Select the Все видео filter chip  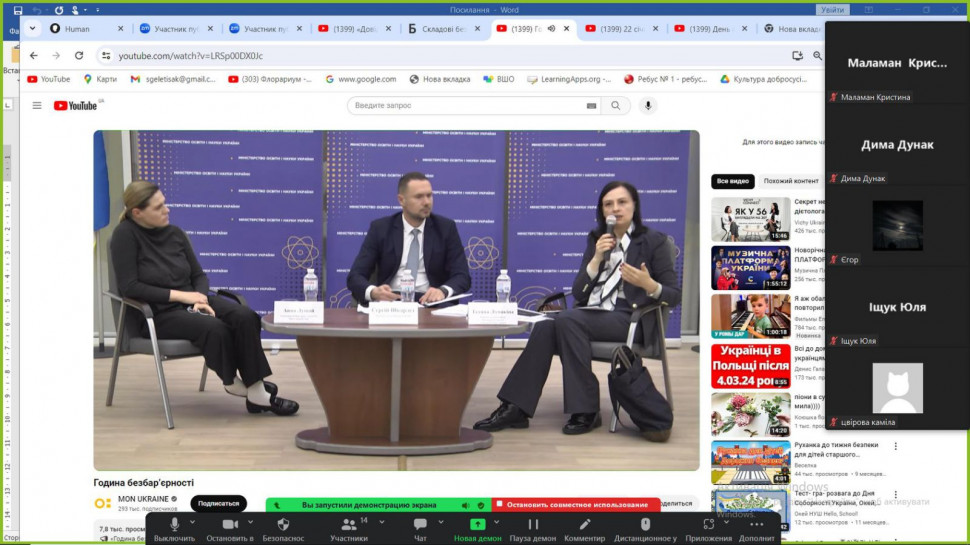733,181
